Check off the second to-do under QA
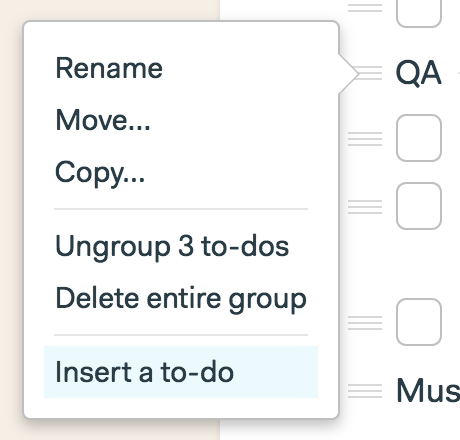The width and height of the screenshot is (460, 440). click(419, 206)
